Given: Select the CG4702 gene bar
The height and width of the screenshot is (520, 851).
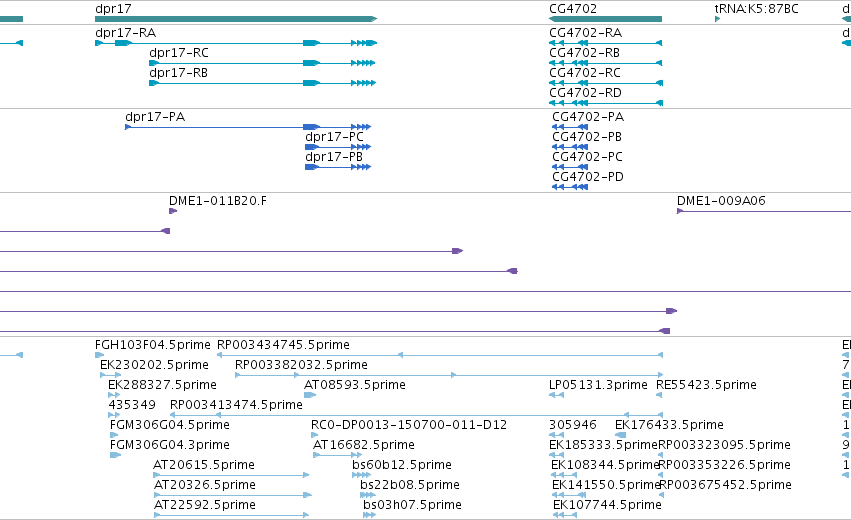Looking at the screenshot, I should [x=605, y=19].
